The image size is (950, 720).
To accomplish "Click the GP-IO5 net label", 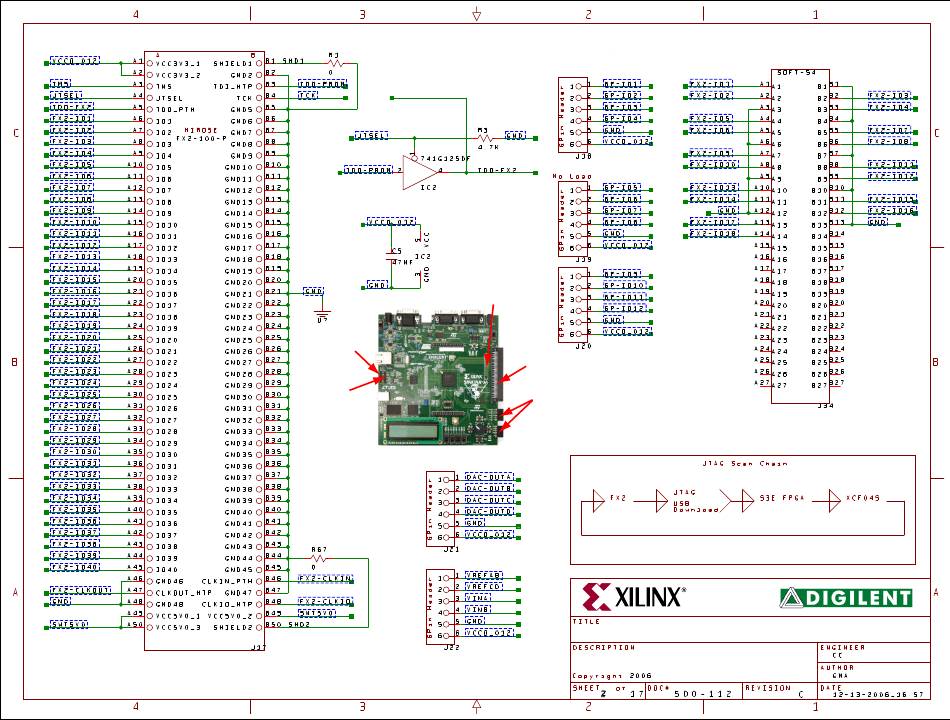I will 622,188.
